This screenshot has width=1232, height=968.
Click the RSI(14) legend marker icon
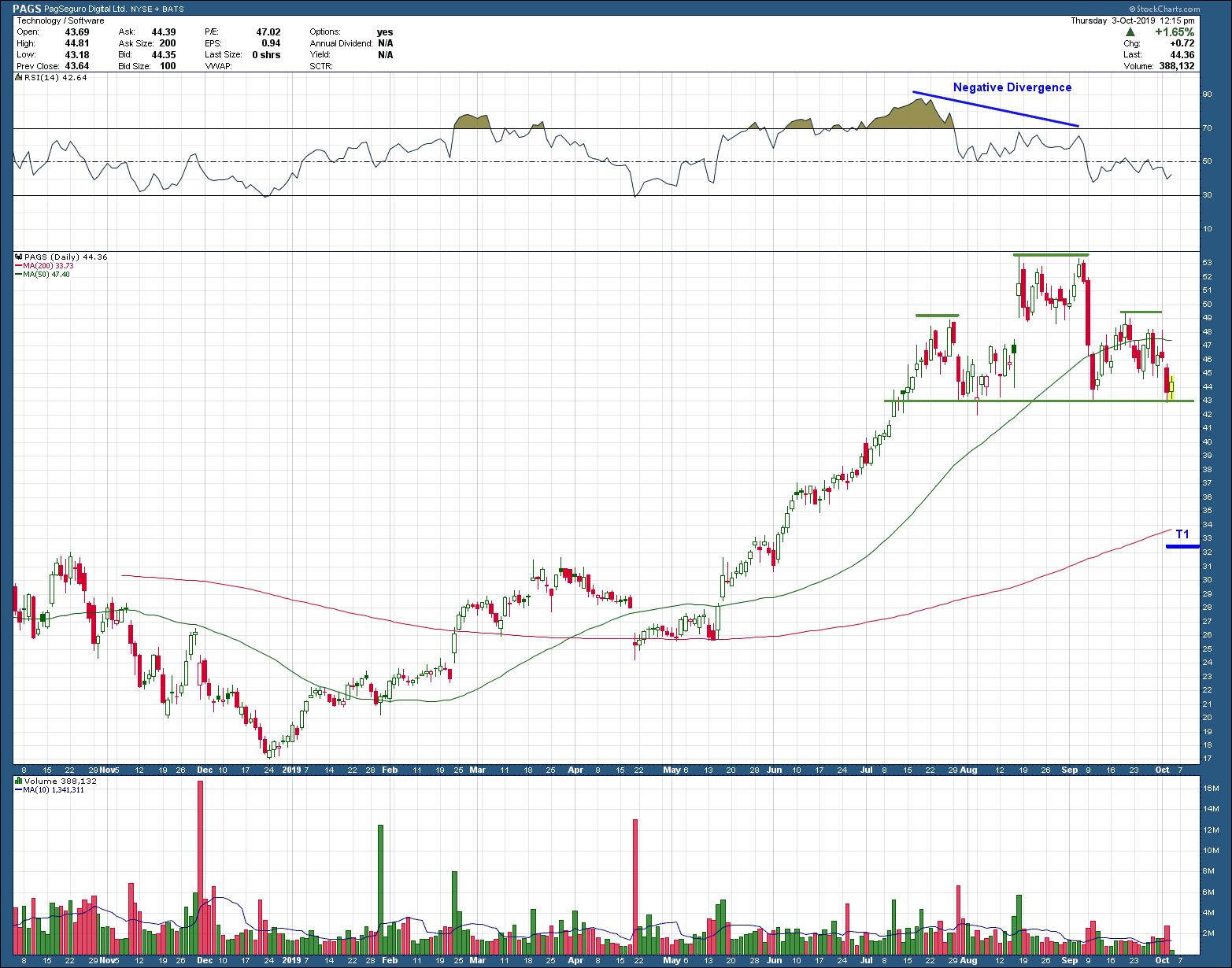point(18,77)
